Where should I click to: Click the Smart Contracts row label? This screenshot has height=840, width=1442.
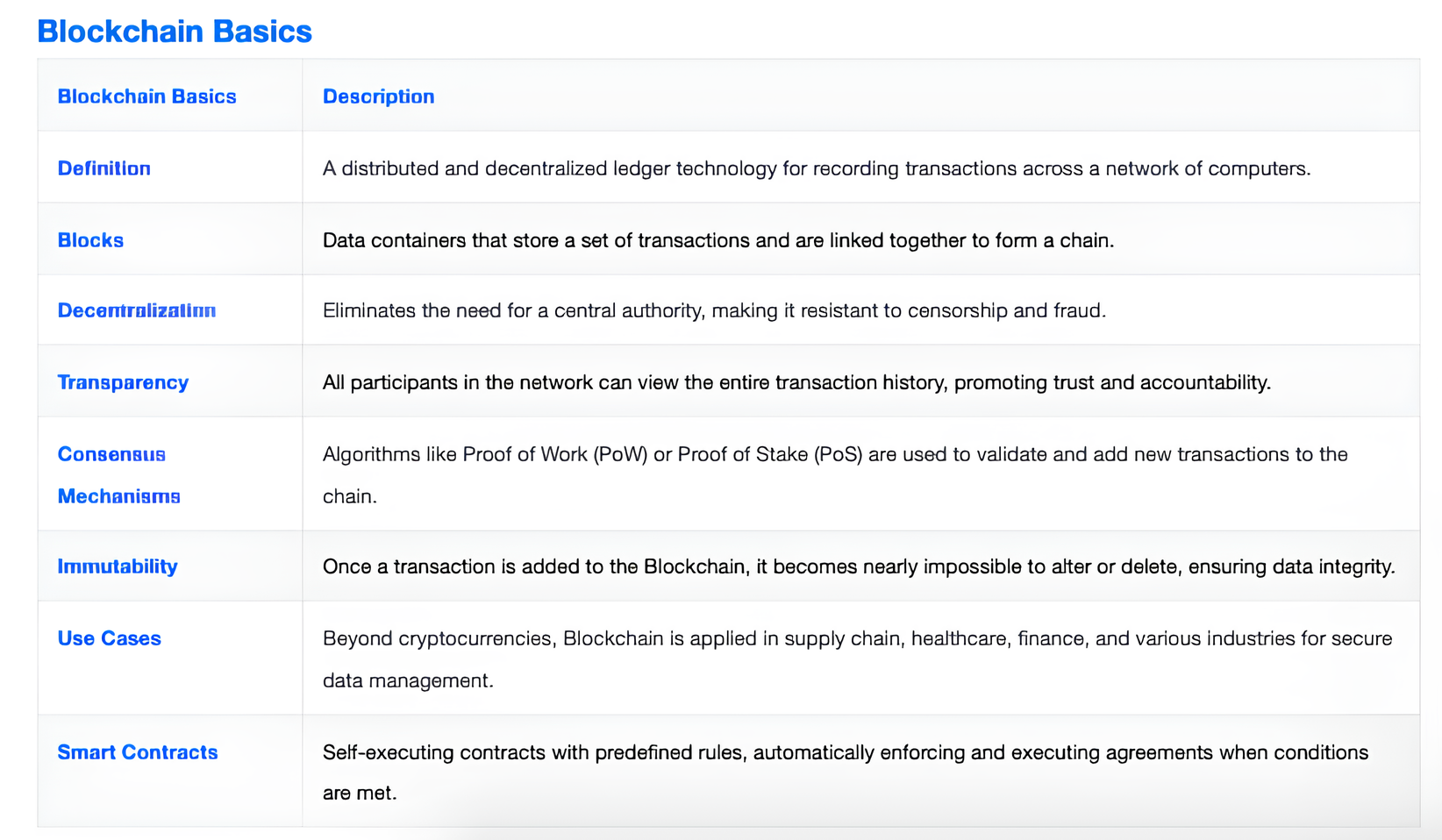tap(137, 752)
